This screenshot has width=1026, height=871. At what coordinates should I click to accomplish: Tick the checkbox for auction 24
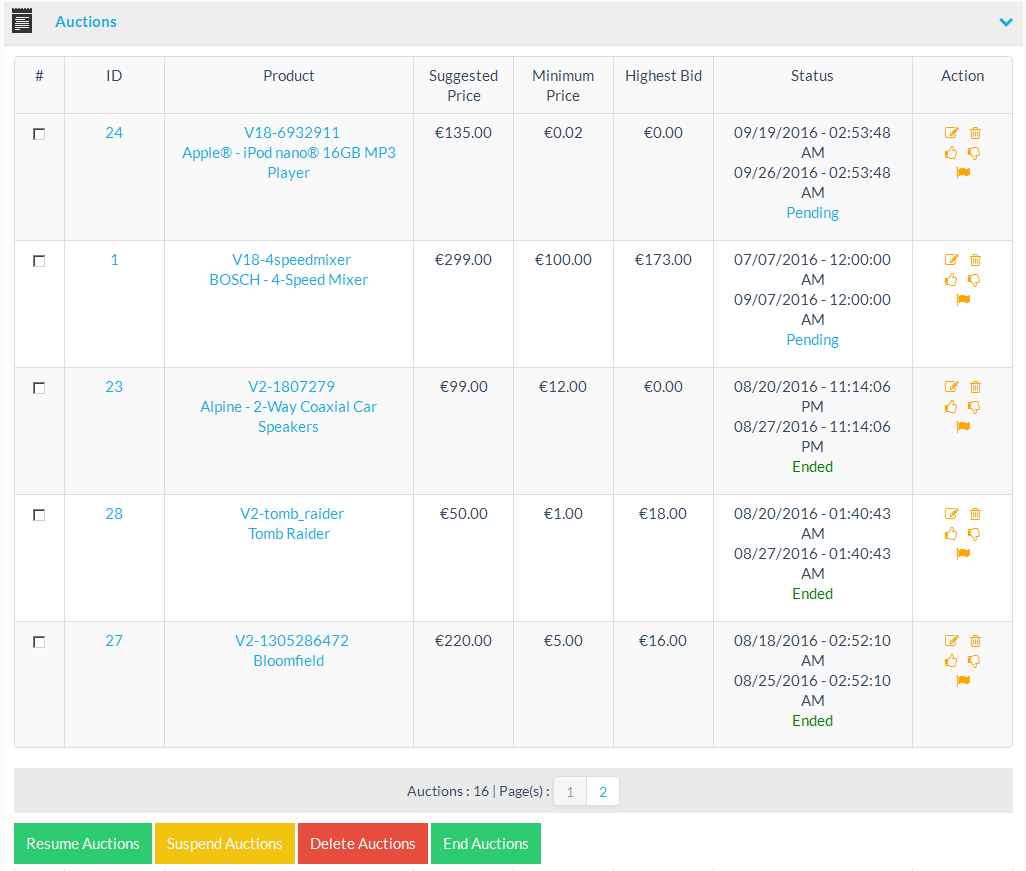click(x=39, y=134)
